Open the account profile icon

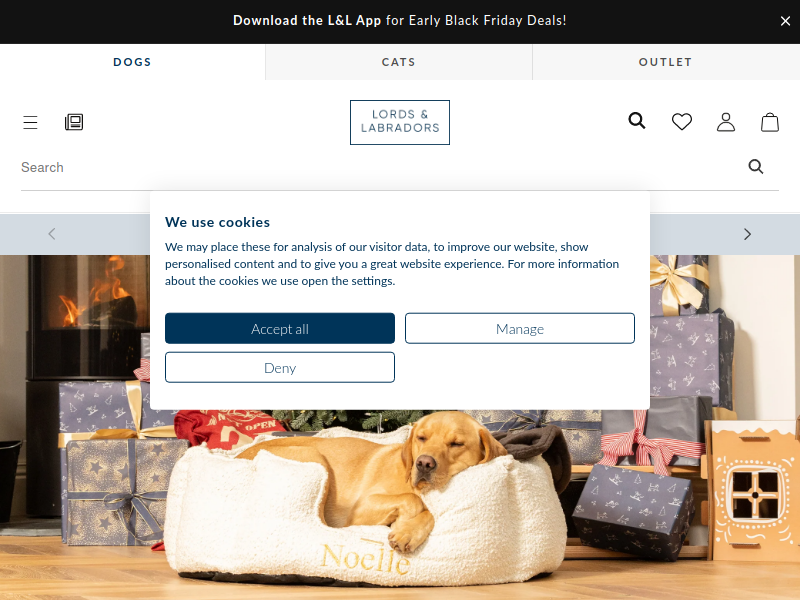[x=726, y=122]
